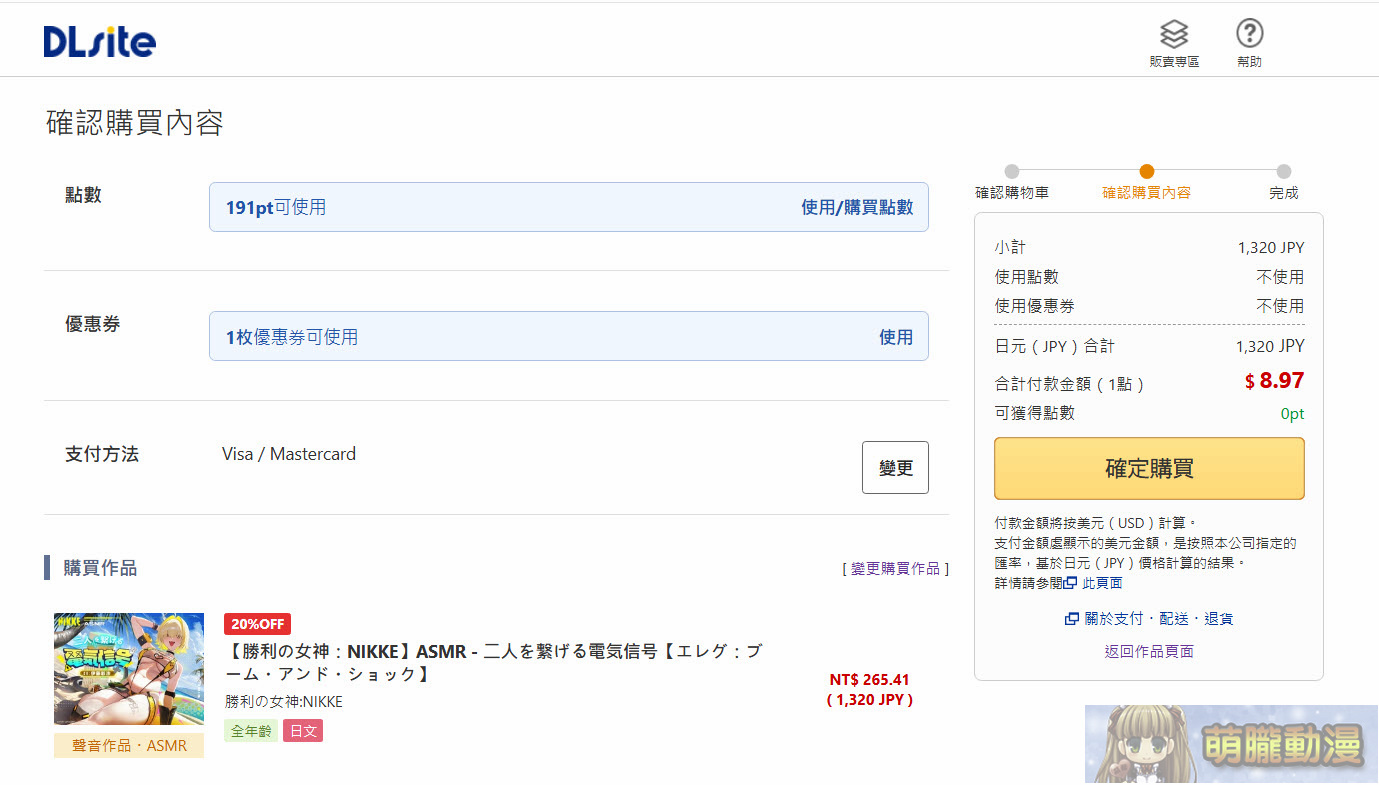Apply coupon via the 使用 link
This screenshot has width=1379, height=785.
[897, 337]
